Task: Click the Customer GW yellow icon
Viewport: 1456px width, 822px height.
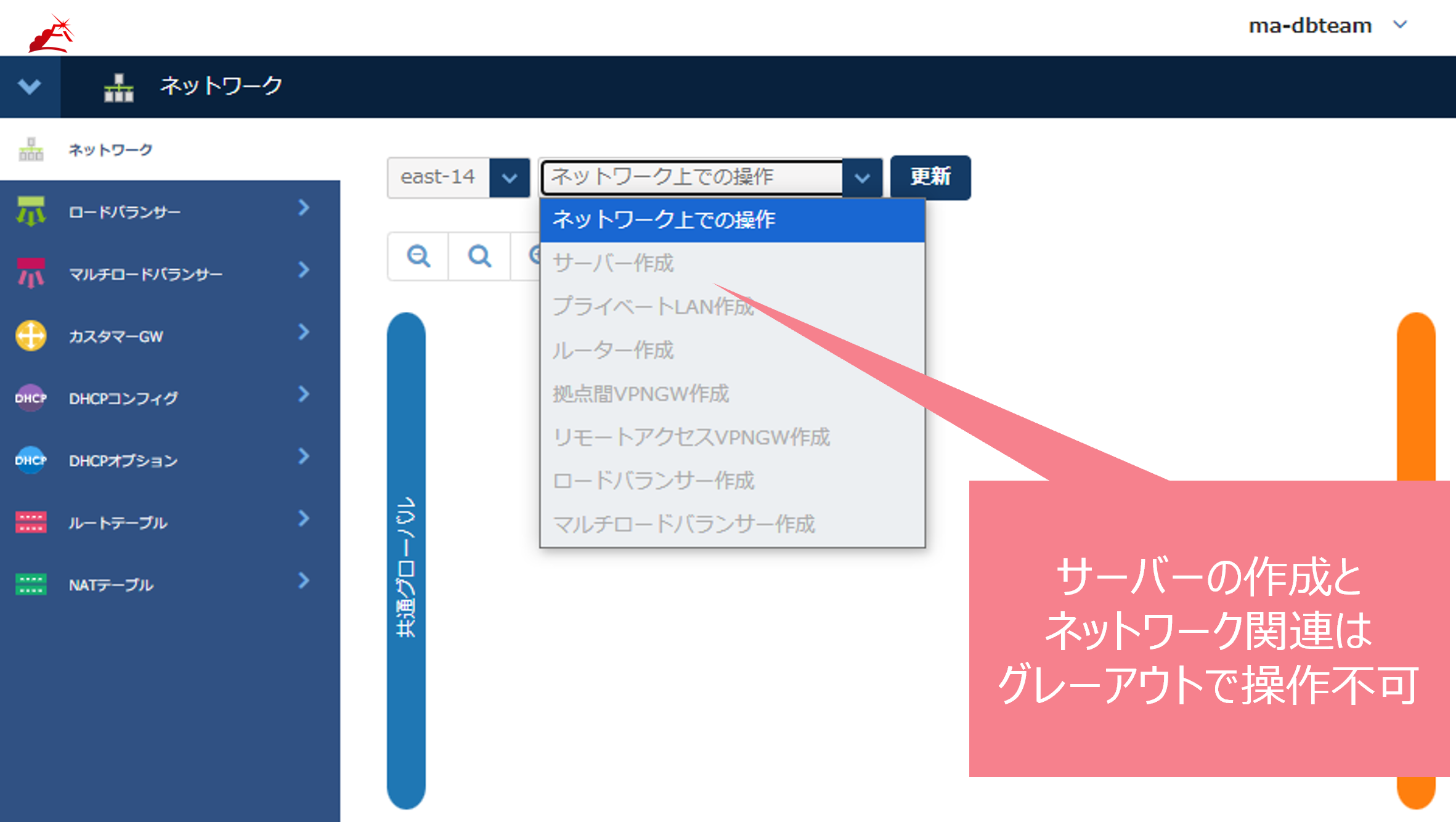Action: (x=31, y=336)
